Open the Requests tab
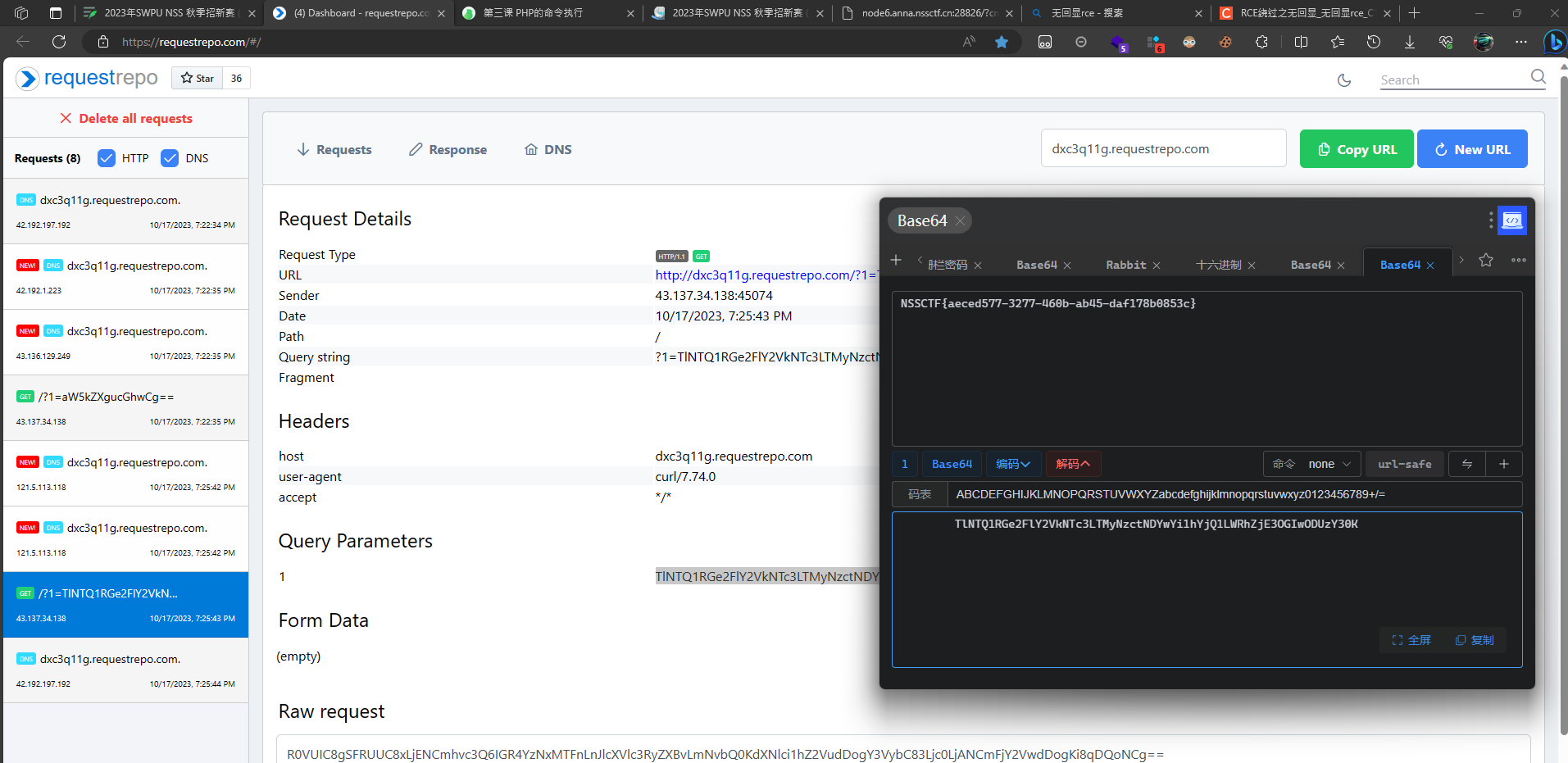The image size is (1568, 763). point(334,149)
